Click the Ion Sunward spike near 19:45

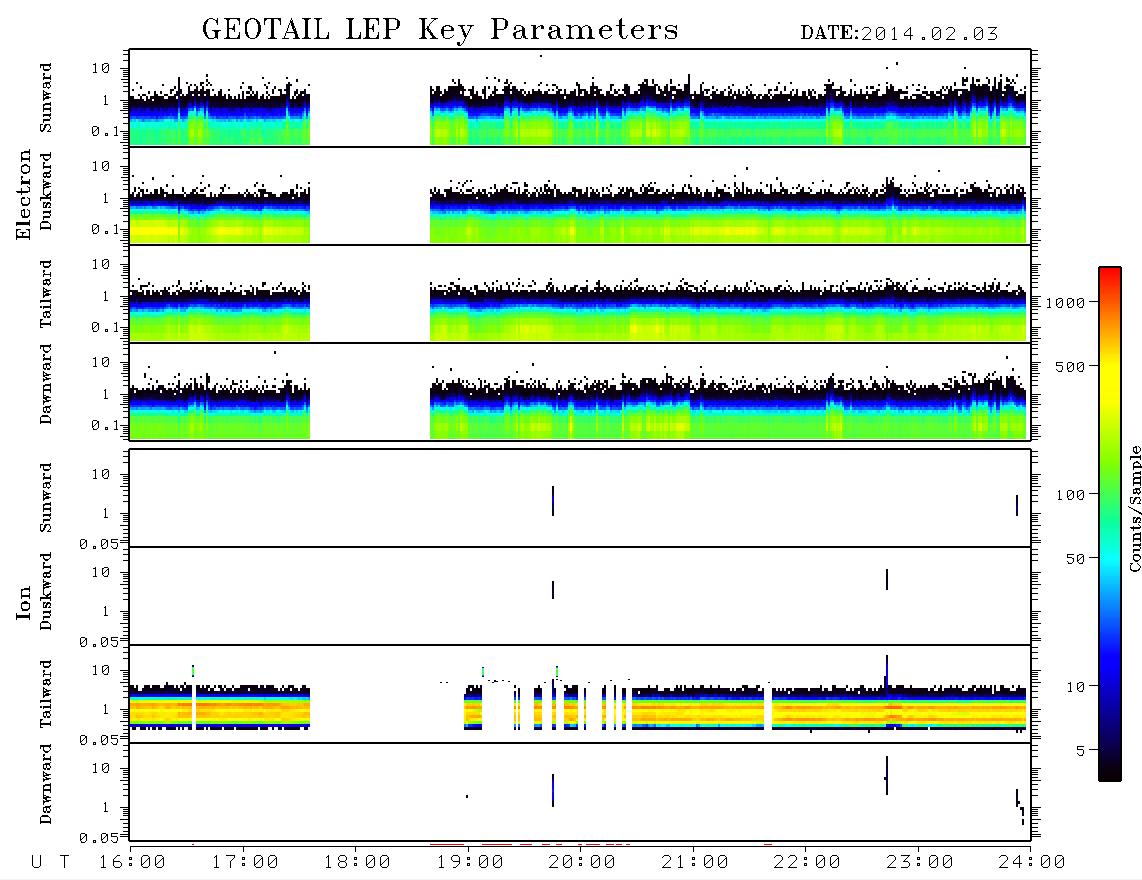pos(553,500)
